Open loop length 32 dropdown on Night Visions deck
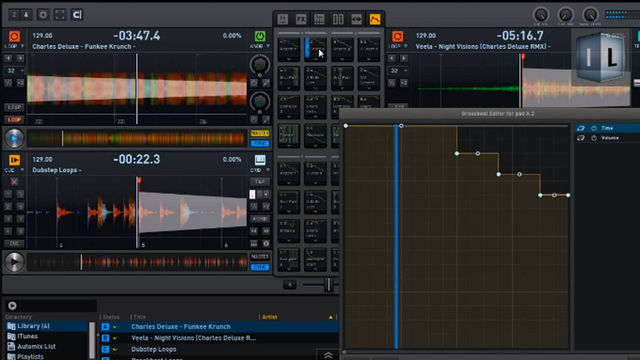 (x=398, y=71)
